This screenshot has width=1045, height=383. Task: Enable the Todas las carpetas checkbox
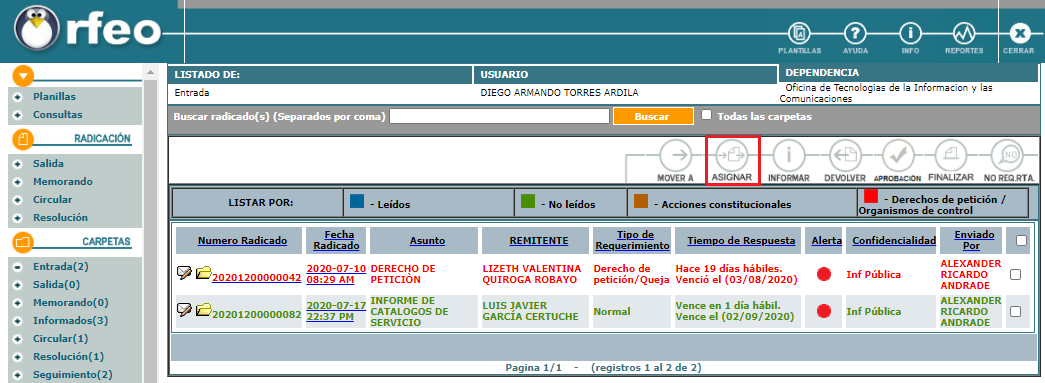(x=707, y=115)
